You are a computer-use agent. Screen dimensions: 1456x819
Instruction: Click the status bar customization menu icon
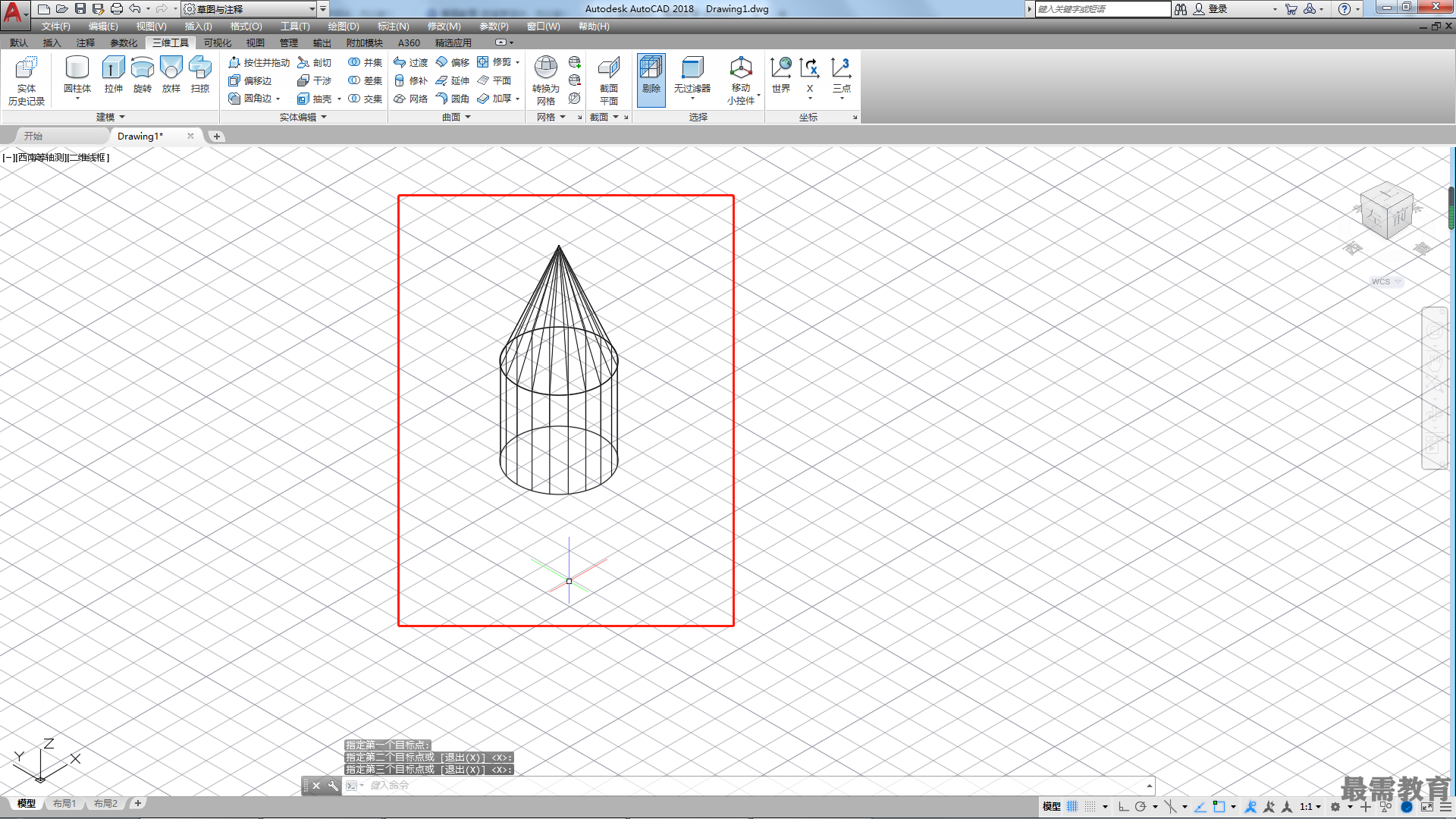tap(1446, 807)
